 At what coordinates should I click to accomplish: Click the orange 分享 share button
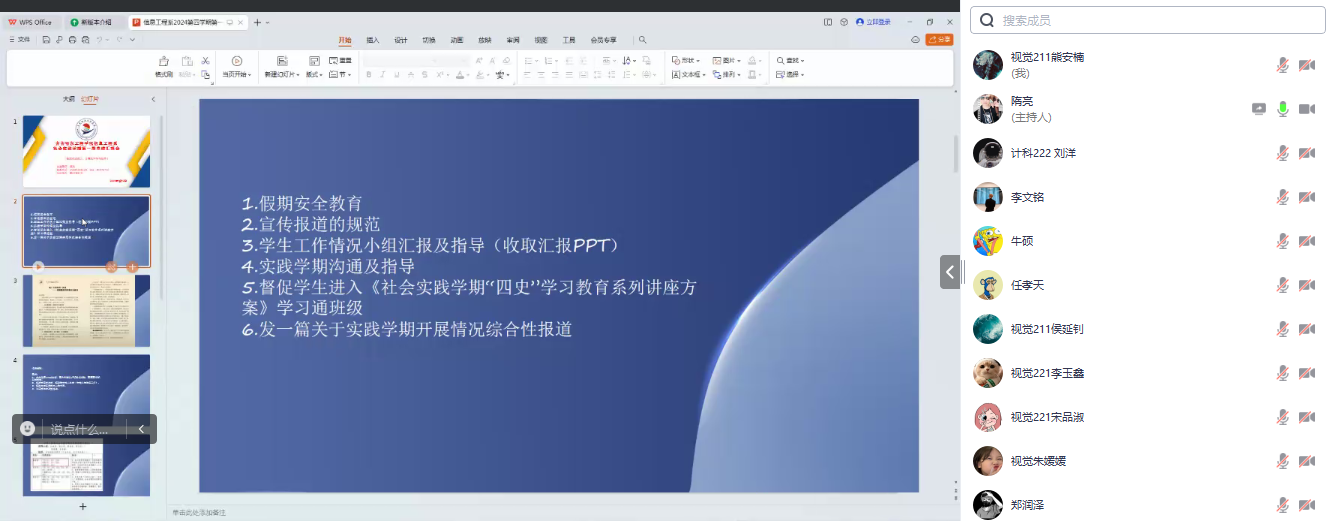click(x=939, y=40)
